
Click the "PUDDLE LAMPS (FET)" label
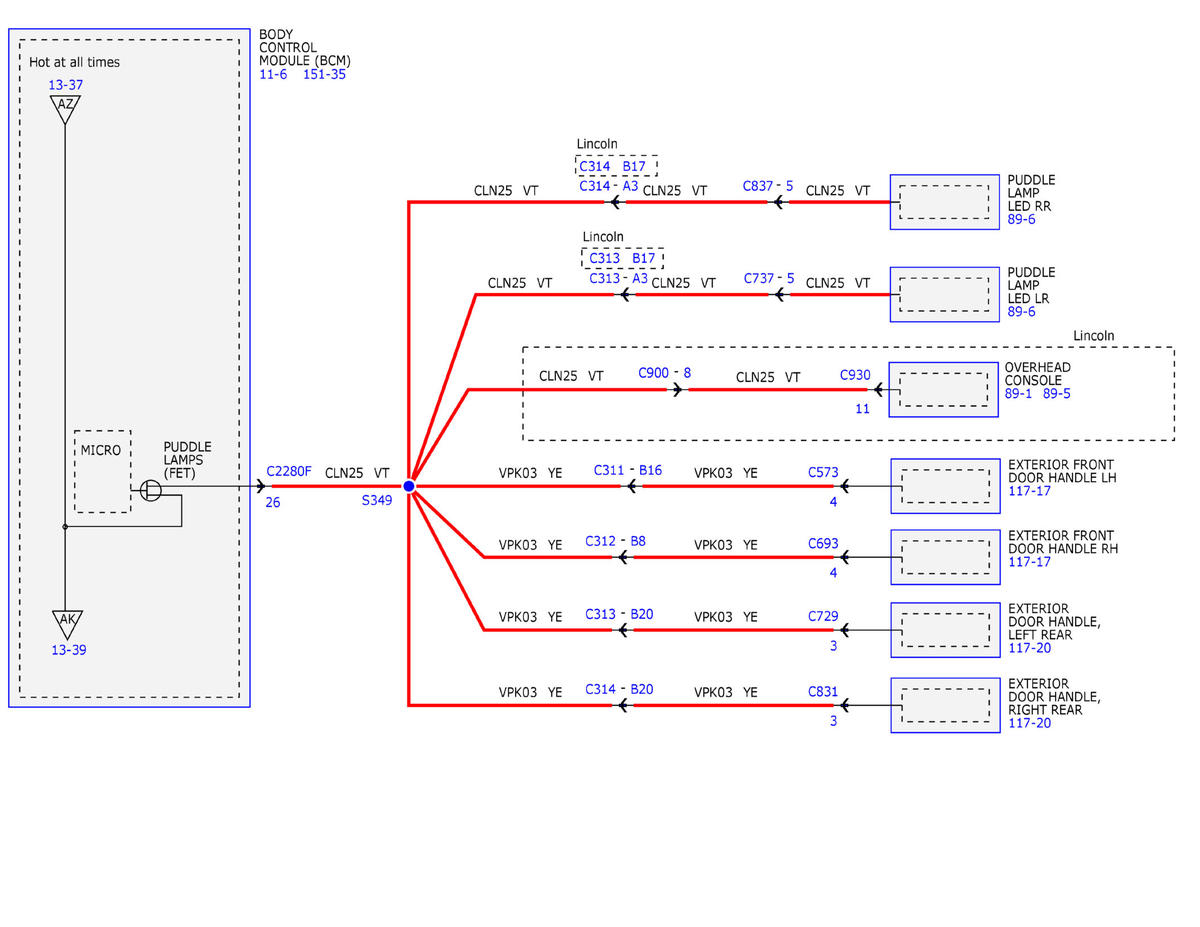pyautogui.click(x=188, y=460)
